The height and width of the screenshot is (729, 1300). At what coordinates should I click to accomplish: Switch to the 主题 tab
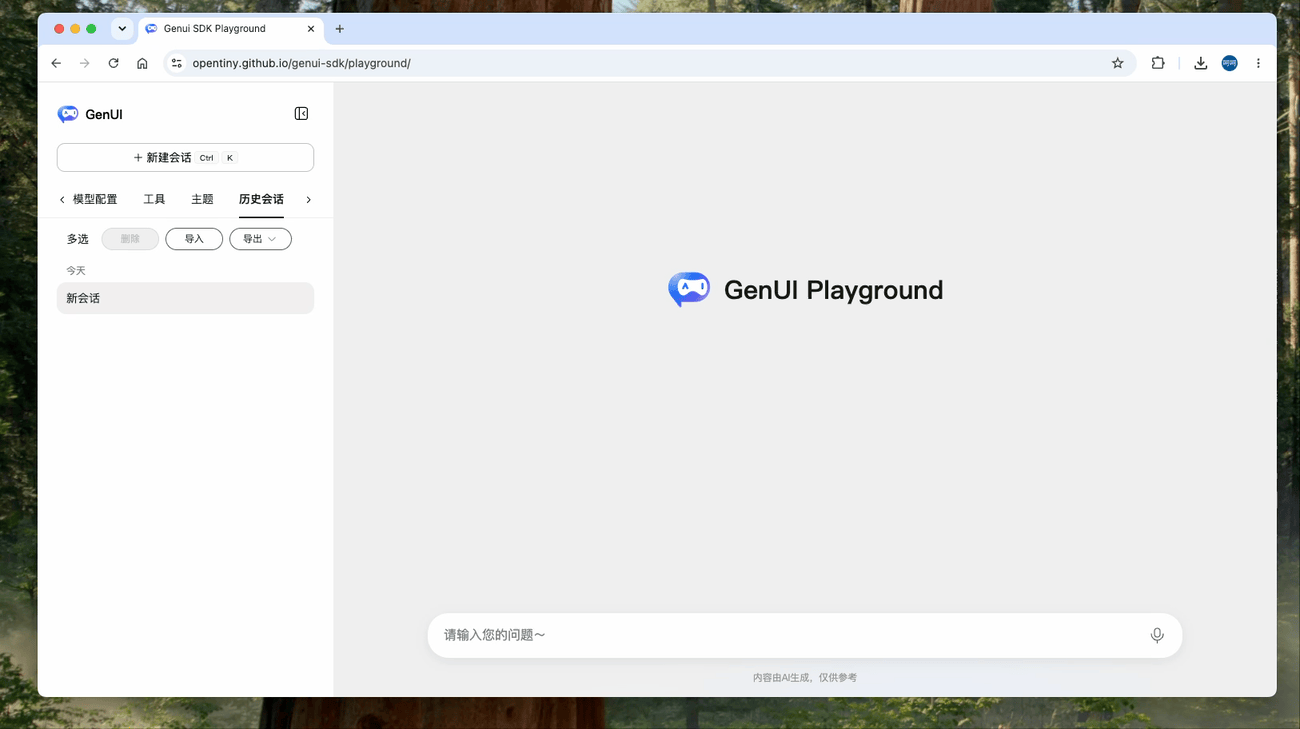click(x=202, y=199)
